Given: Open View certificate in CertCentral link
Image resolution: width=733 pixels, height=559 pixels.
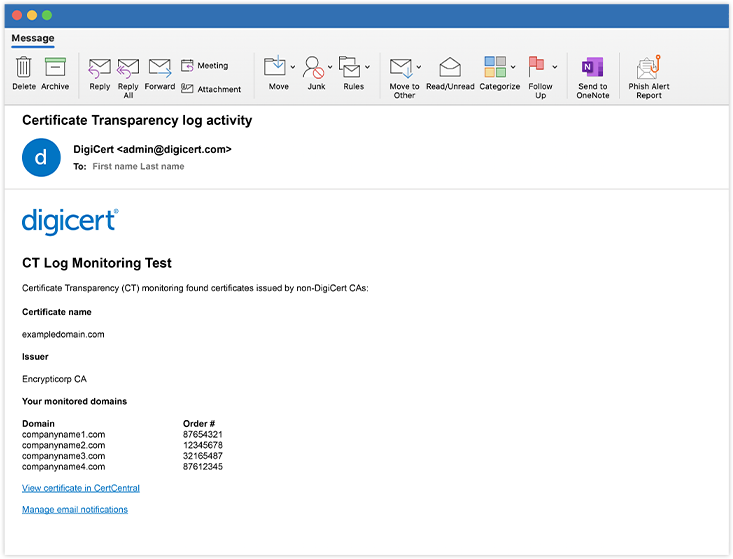Looking at the screenshot, I should click(81, 488).
